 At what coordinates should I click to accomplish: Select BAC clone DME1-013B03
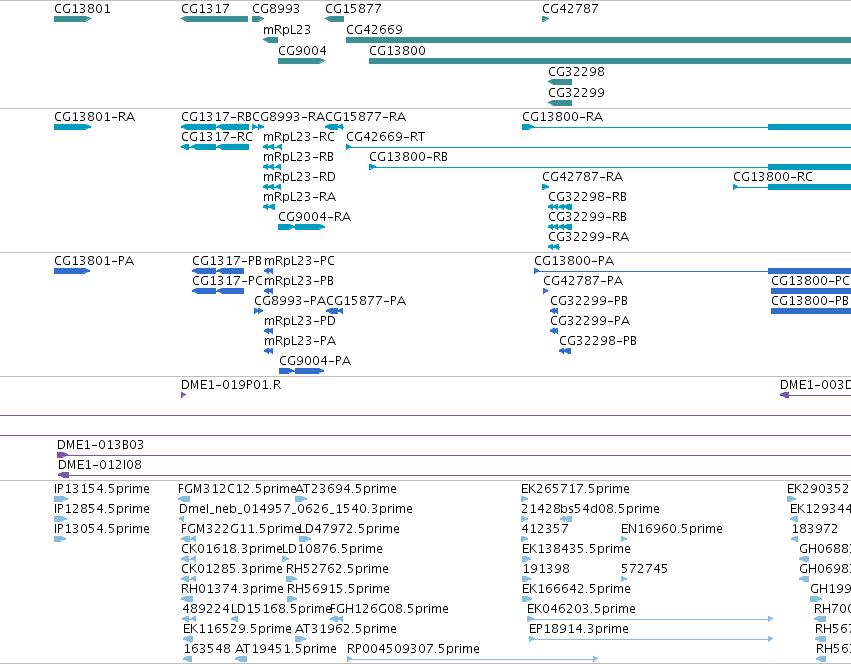click(x=100, y=446)
